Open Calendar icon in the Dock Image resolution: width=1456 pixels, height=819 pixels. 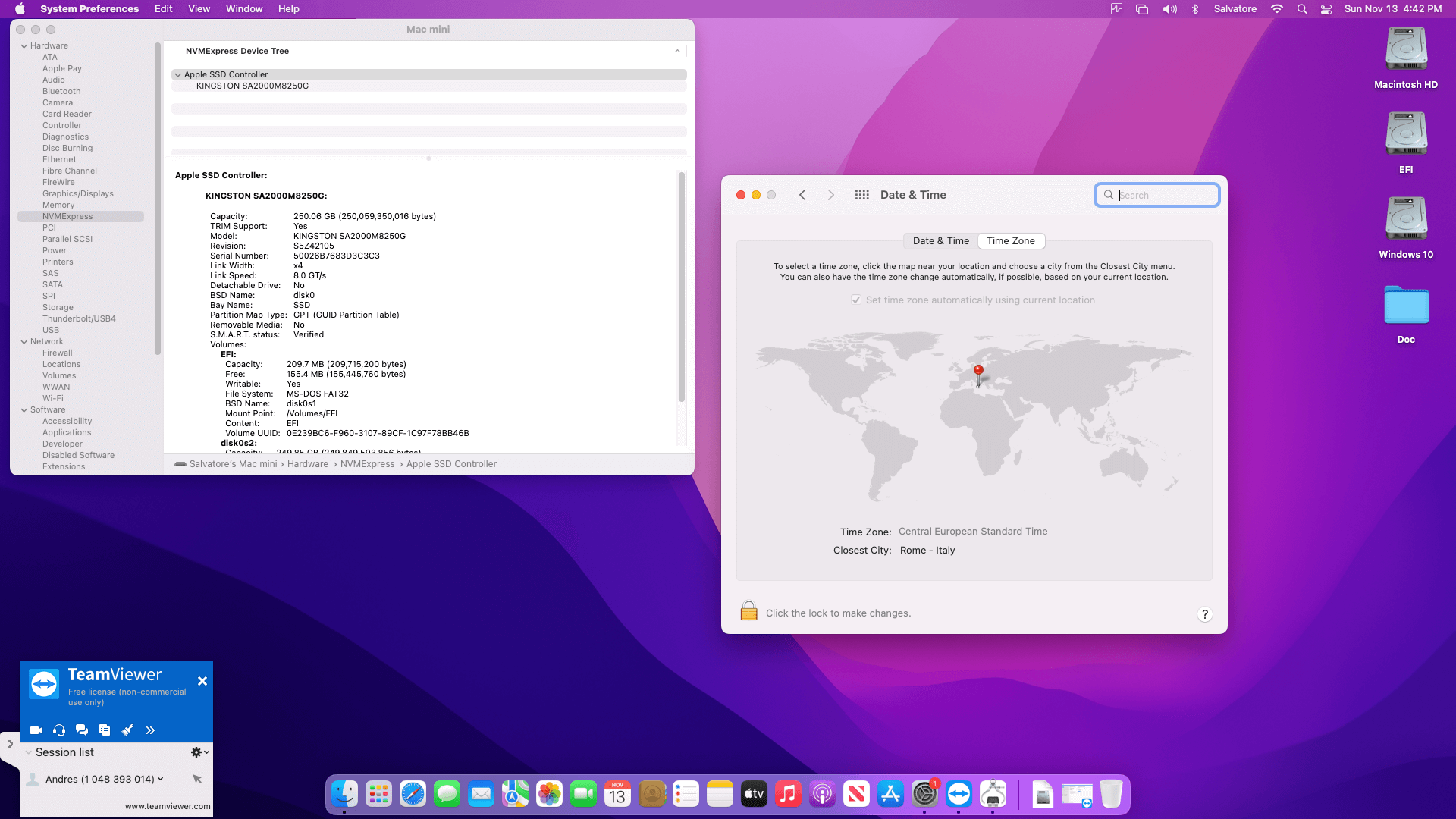tap(617, 794)
